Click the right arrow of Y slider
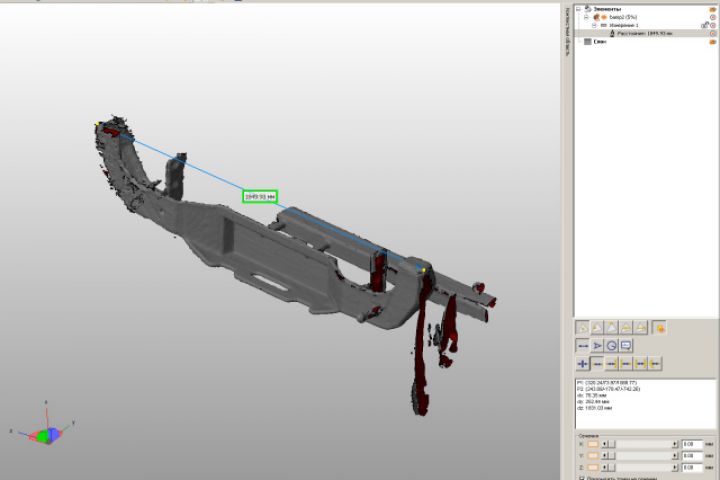Image resolution: width=720 pixels, height=480 pixels. (675, 456)
